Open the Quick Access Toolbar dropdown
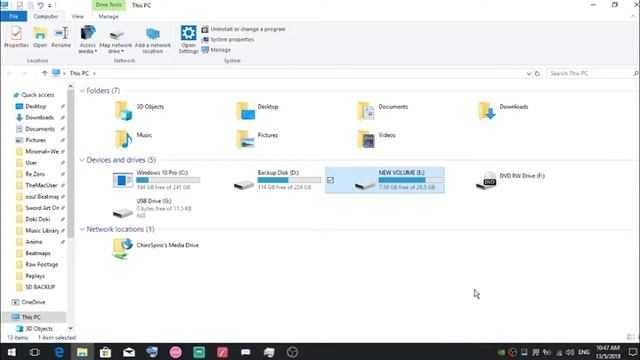This screenshot has width=640, height=360. pyautogui.click(x=50, y=6)
